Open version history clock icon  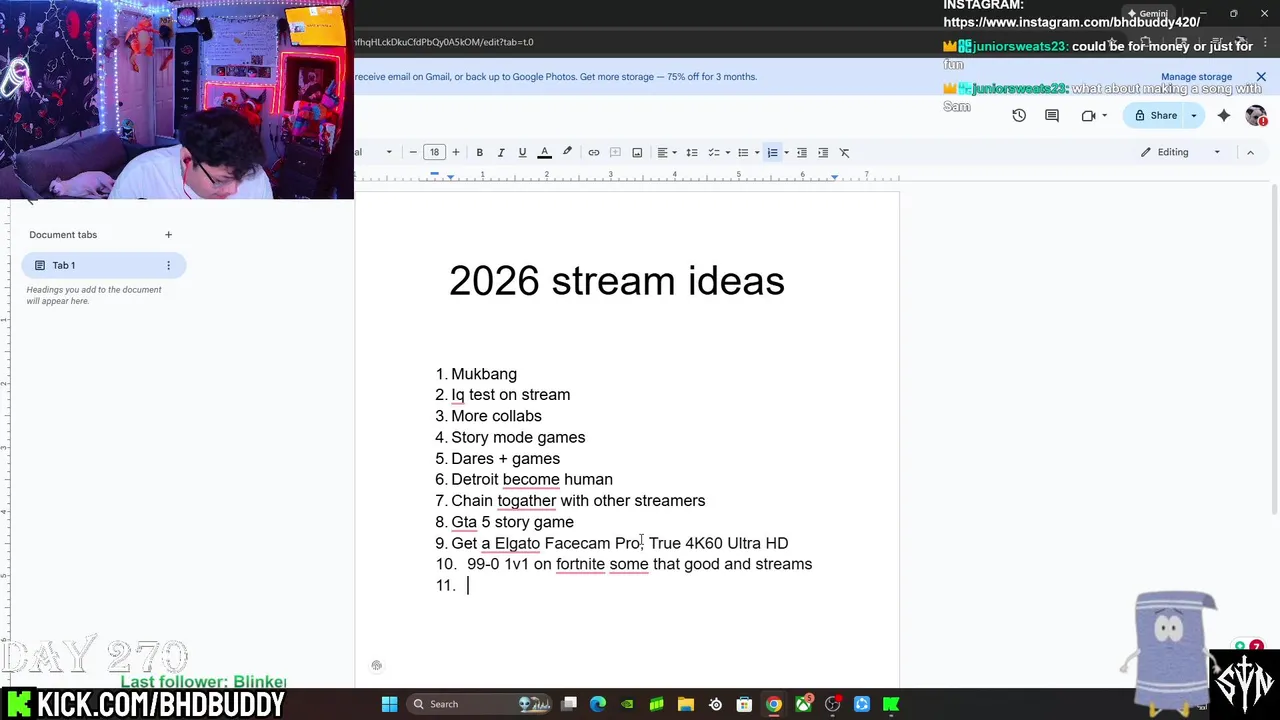[1019, 115]
